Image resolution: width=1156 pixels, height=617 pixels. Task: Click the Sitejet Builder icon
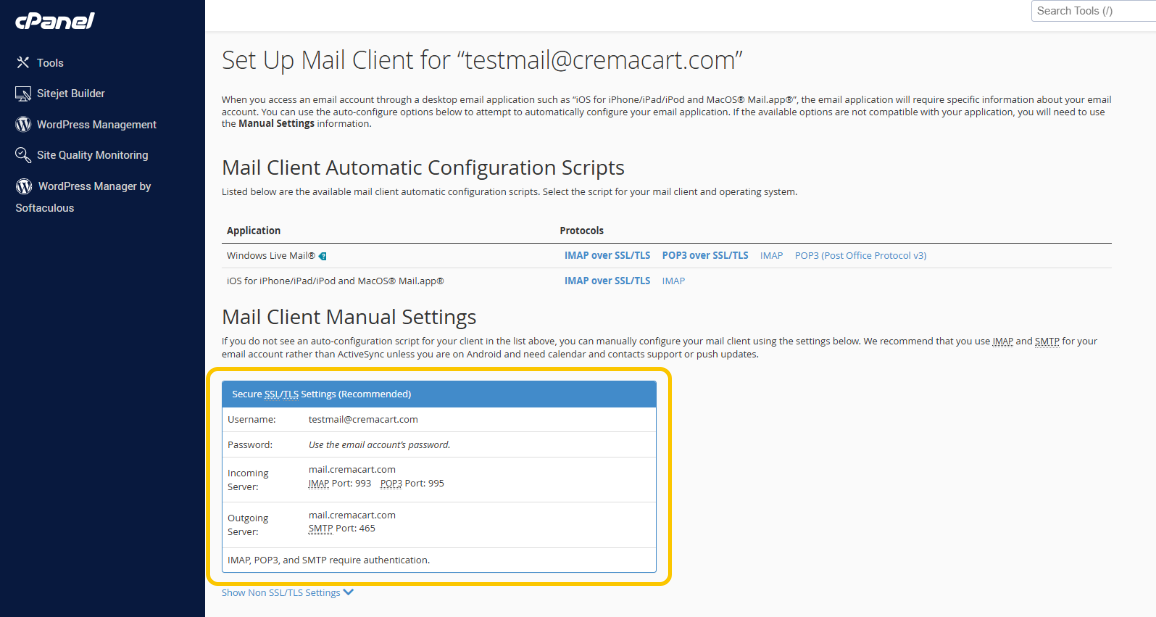[x=23, y=94]
